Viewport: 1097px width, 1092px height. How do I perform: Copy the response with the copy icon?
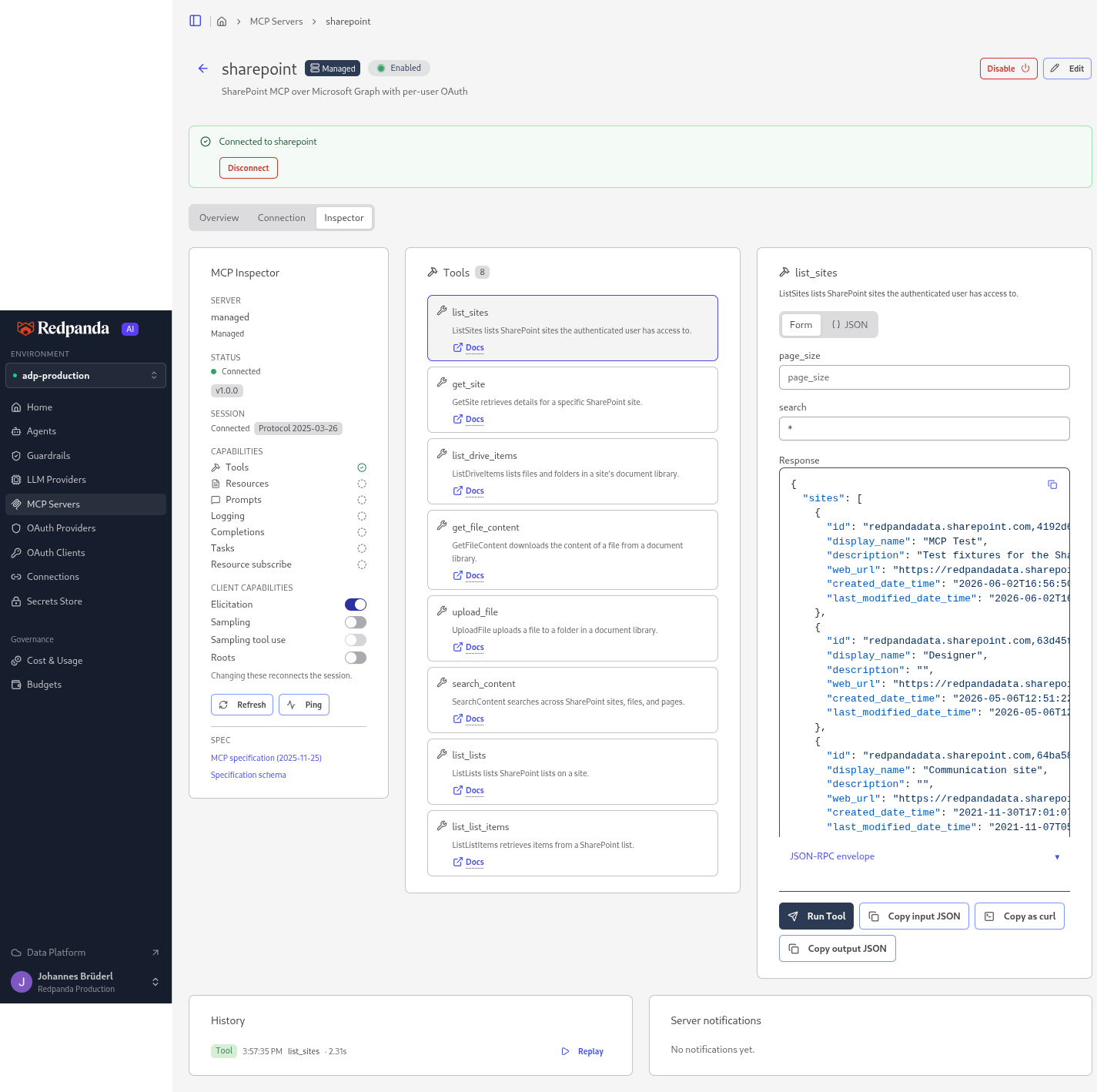coord(1052,484)
